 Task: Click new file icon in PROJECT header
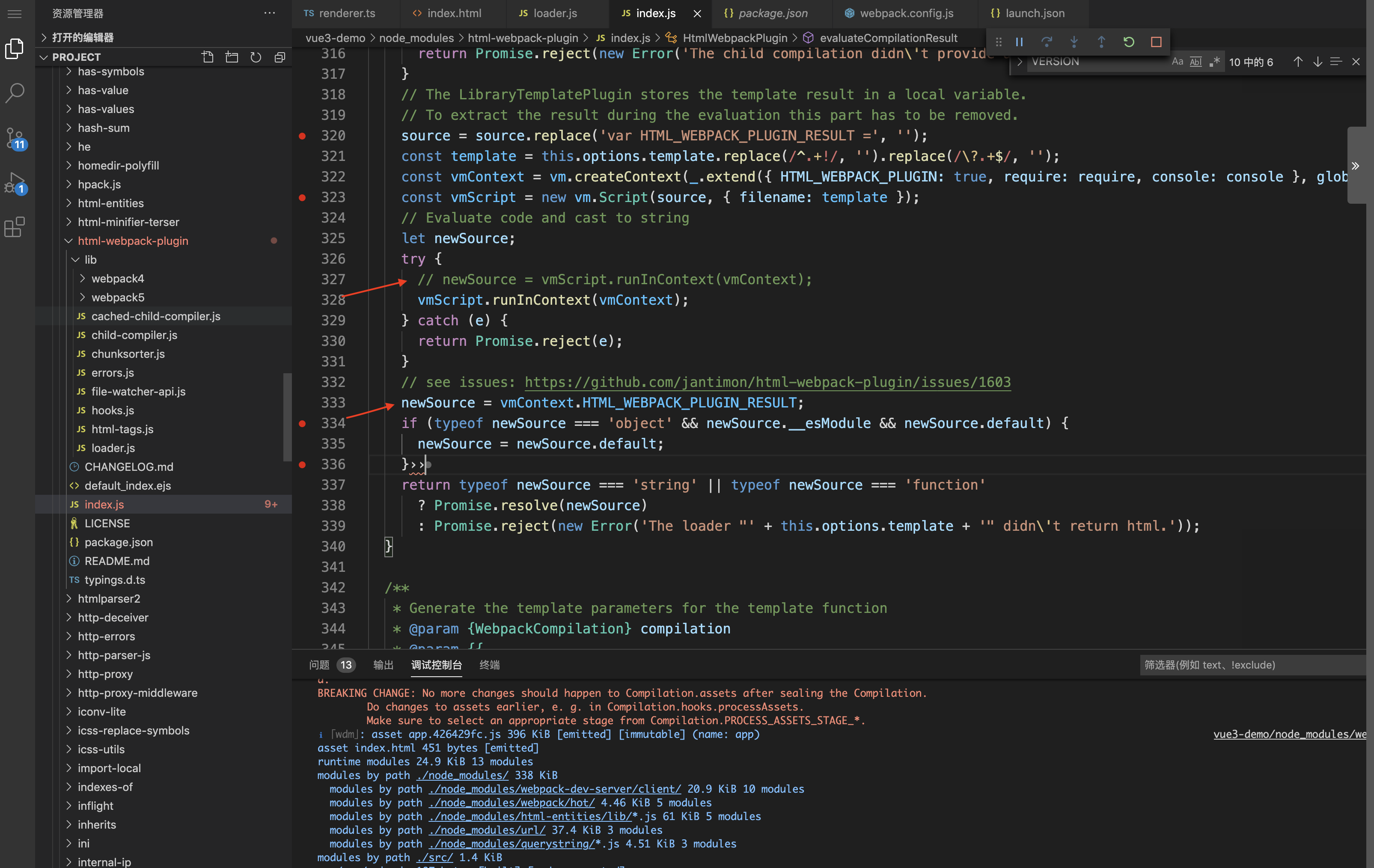click(208, 57)
